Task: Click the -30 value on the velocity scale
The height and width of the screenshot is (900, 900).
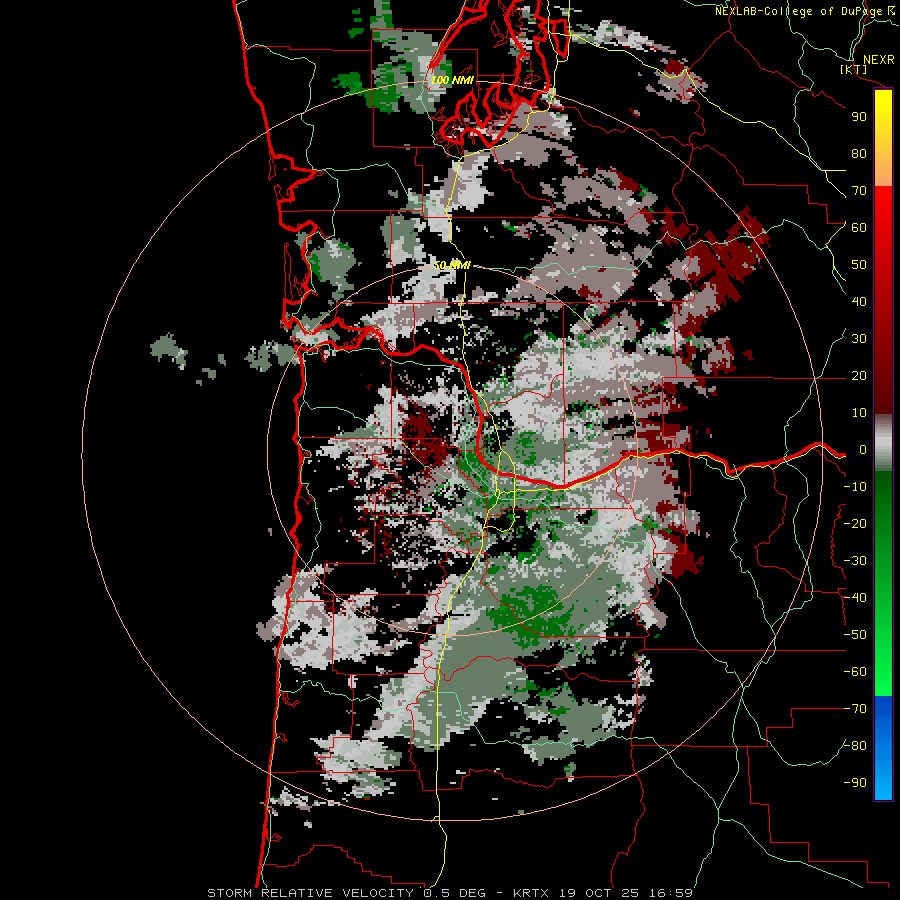Action: [x=855, y=561]
